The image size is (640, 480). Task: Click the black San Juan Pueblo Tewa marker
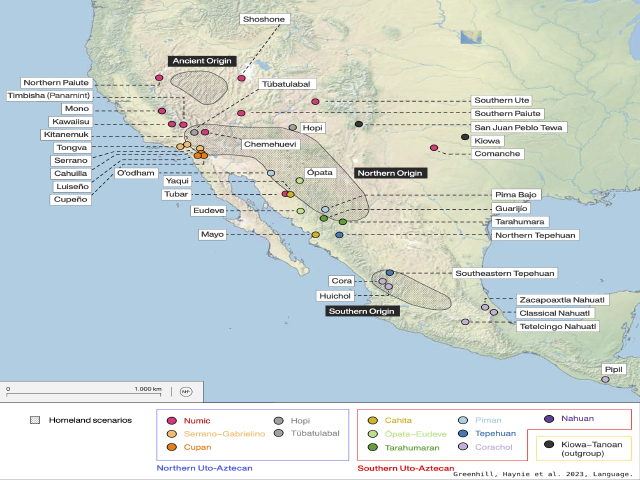[359, 124]
